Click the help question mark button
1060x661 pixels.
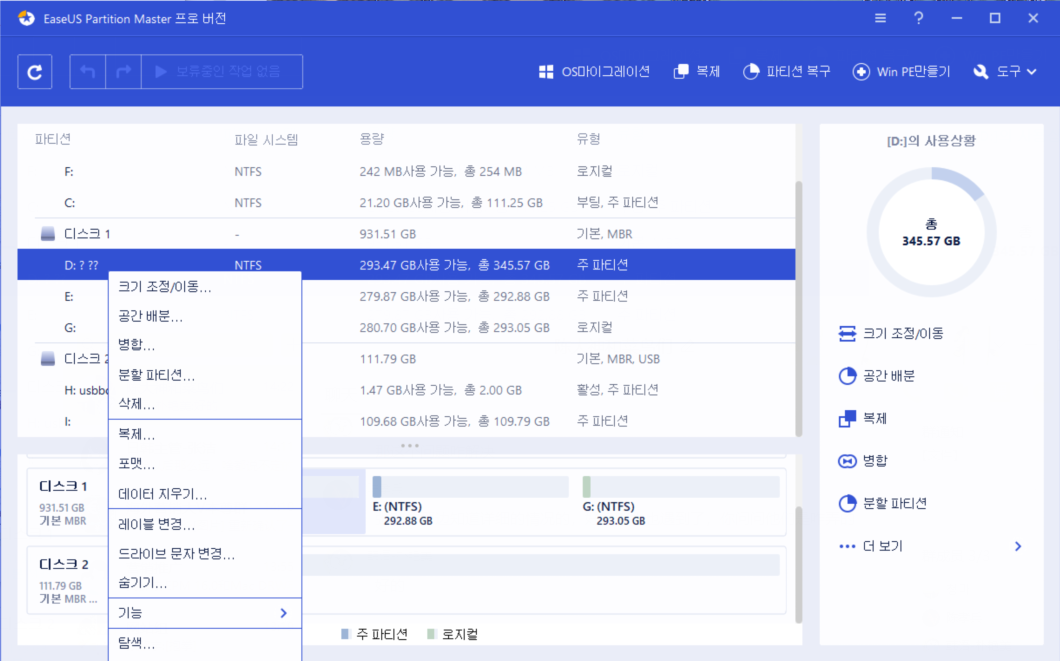coord(918,17)
